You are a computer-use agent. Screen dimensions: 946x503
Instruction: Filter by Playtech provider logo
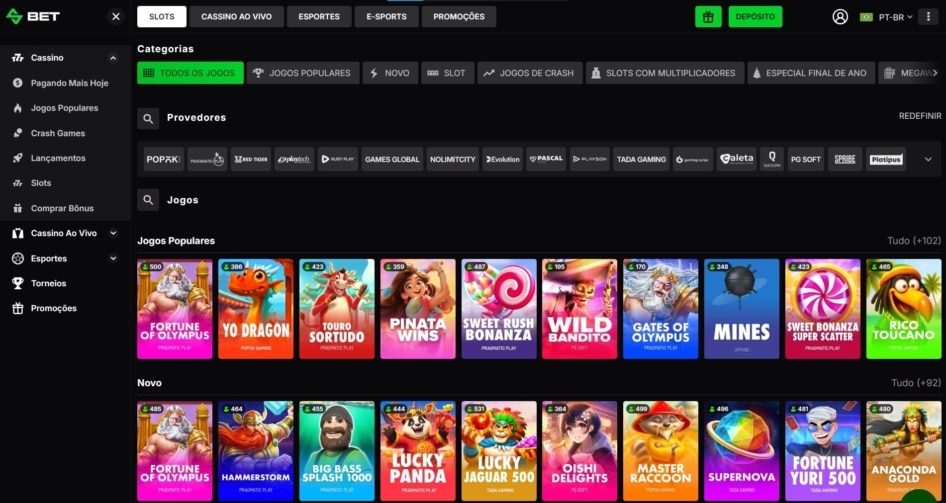pyautogui.click(x=294, y=159)
